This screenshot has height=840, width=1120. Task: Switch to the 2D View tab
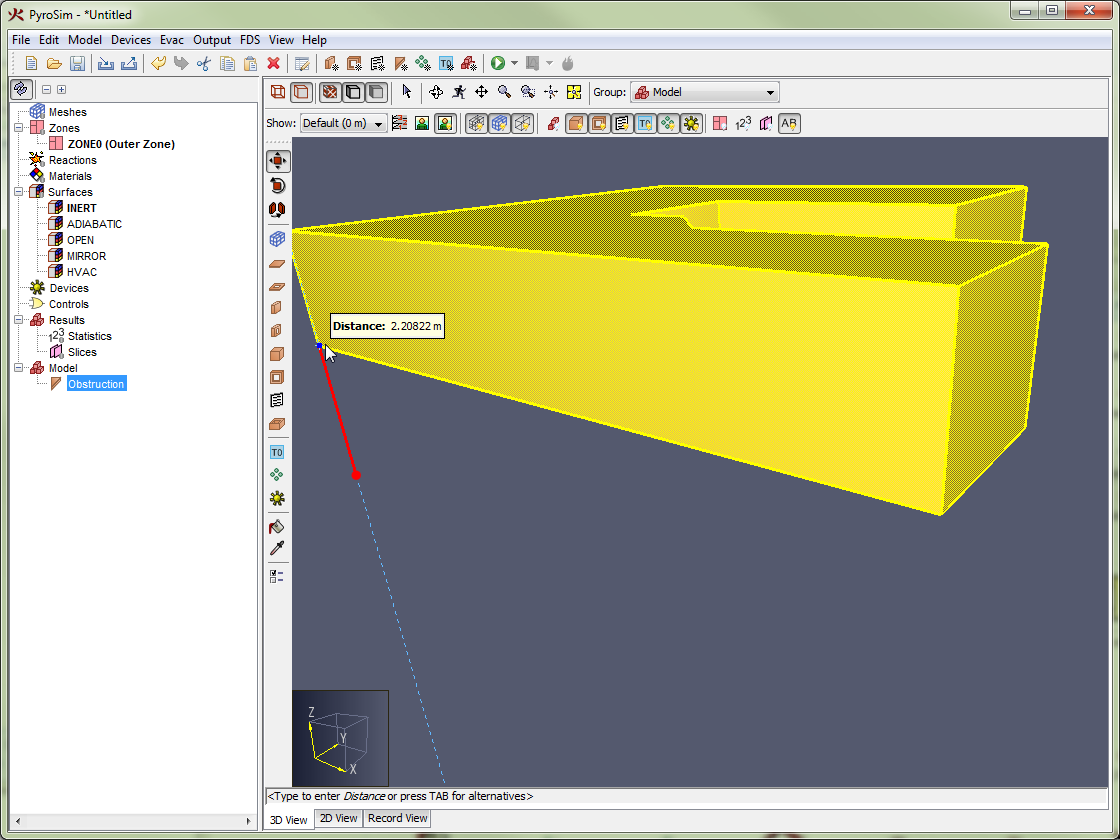(338, 819)
